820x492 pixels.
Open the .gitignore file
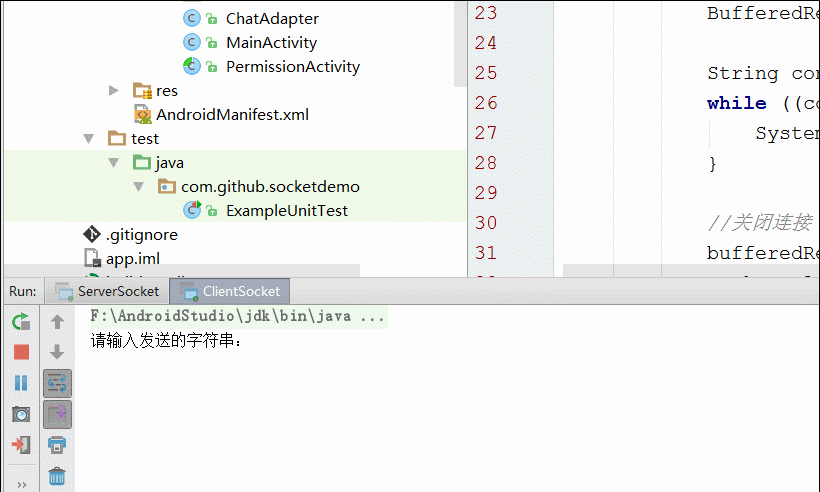142,235
